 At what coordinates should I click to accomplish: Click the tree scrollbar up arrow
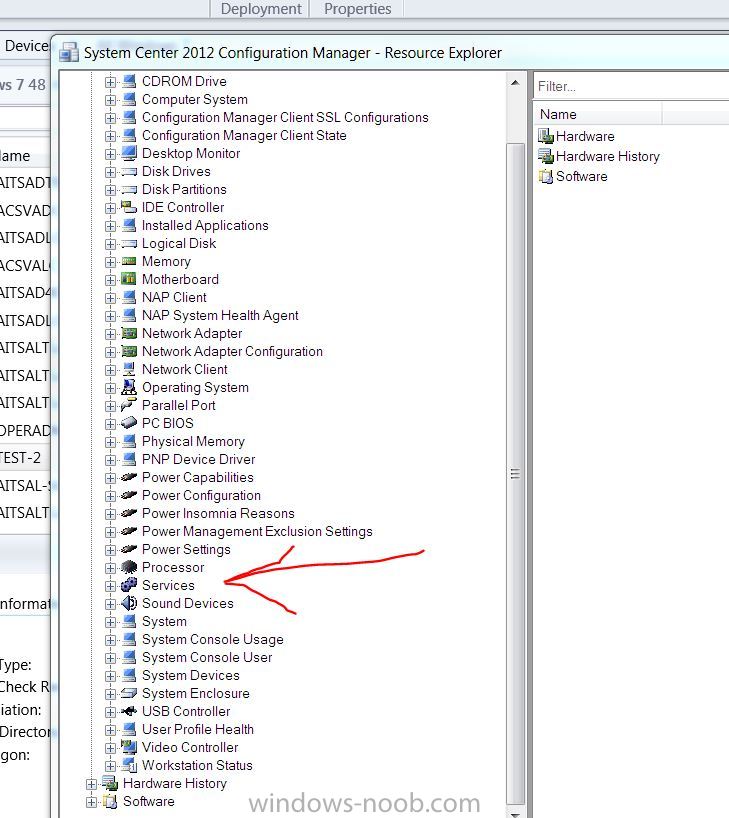pos(515,82)
